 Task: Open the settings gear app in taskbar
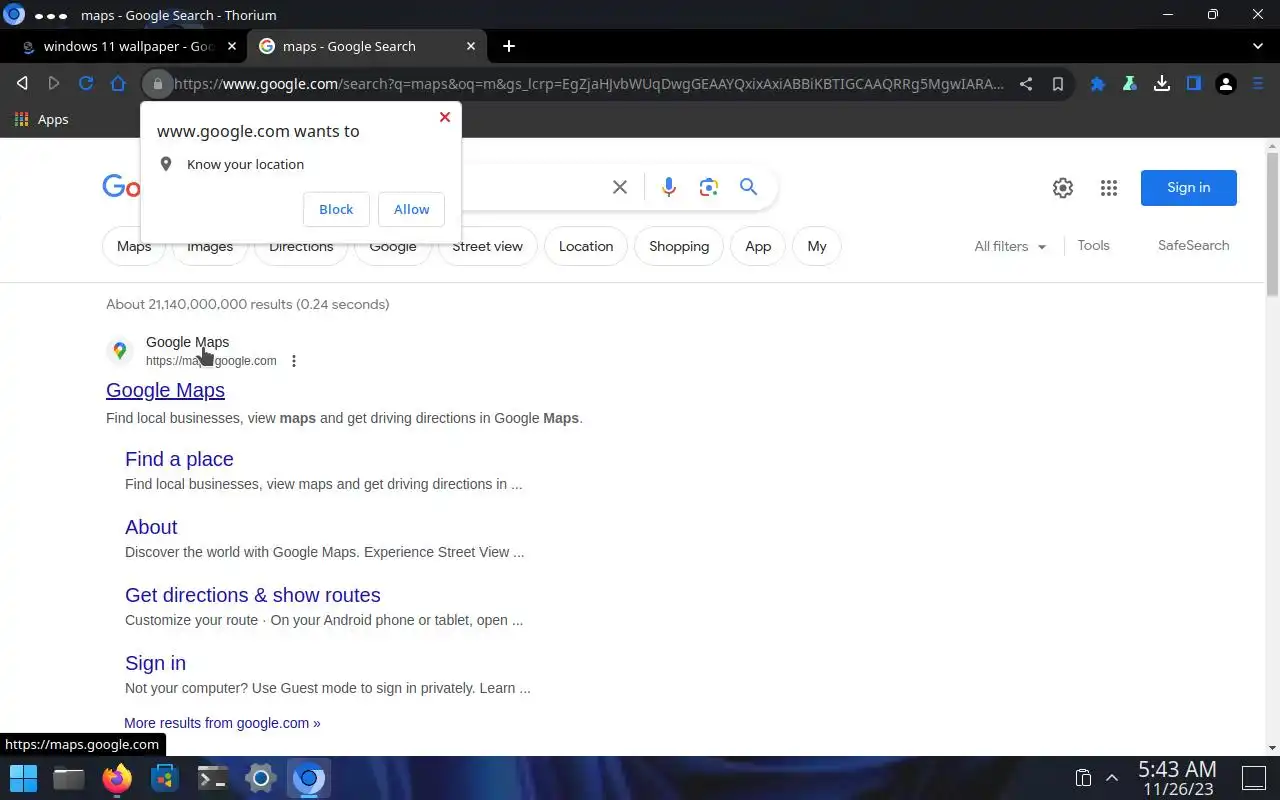[x=260, y=778]
